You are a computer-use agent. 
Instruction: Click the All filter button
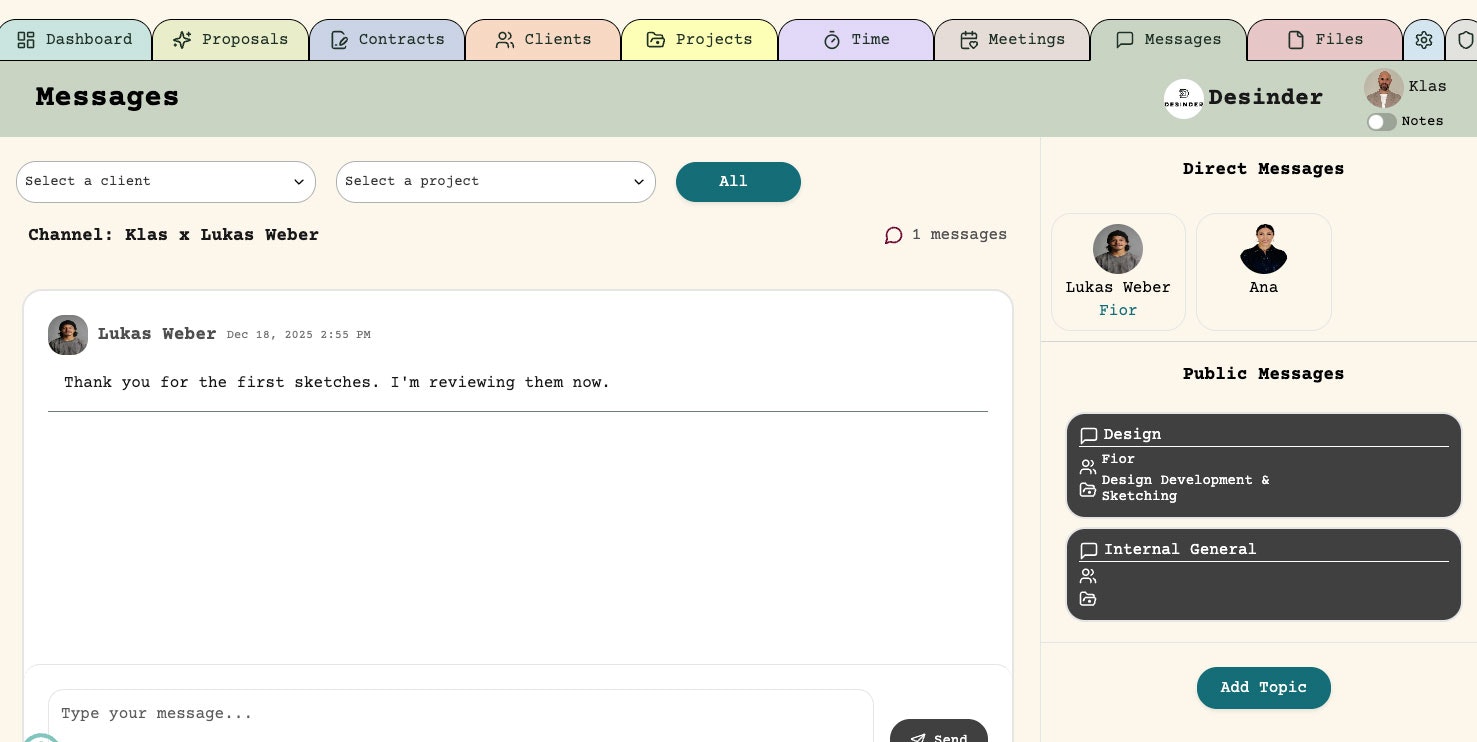[x=738, y=182]
